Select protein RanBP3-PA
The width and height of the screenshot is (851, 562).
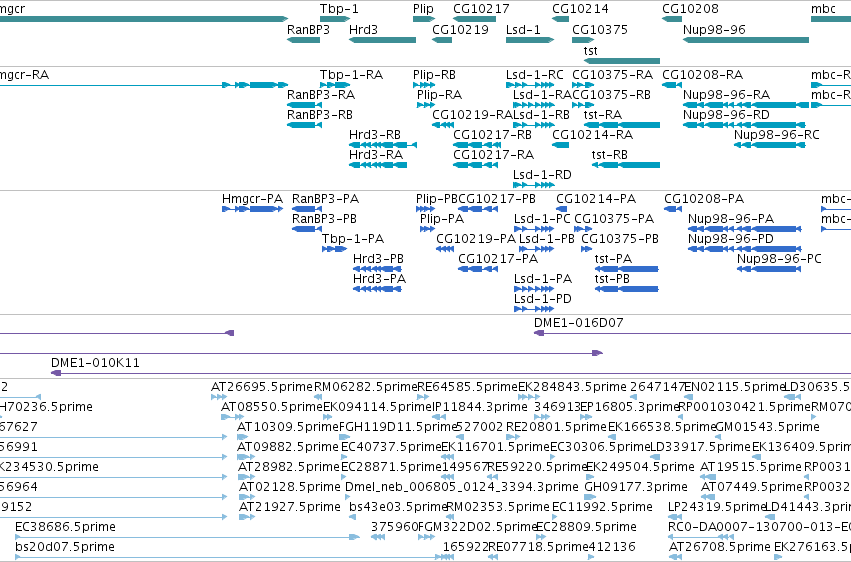click(x=307, y=209)
